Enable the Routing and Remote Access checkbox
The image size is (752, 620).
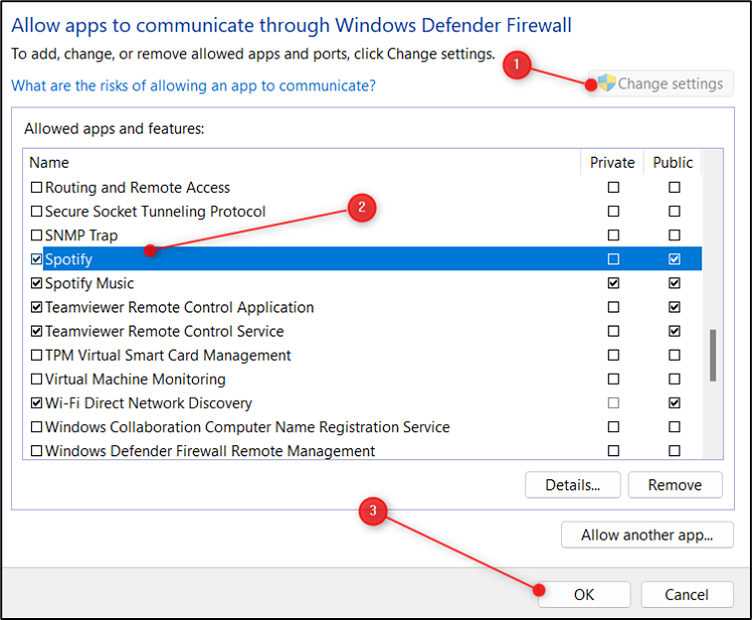pos(36,187)
